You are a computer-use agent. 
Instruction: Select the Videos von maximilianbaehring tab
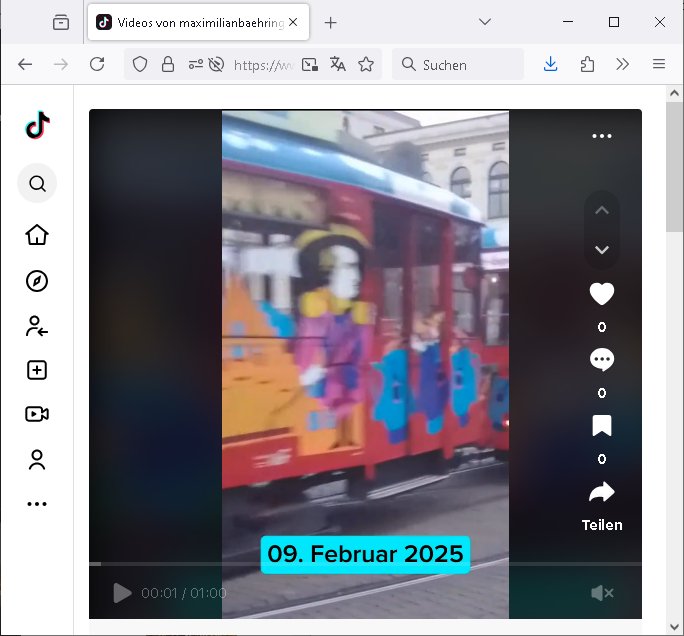click(x=190, y=22)
